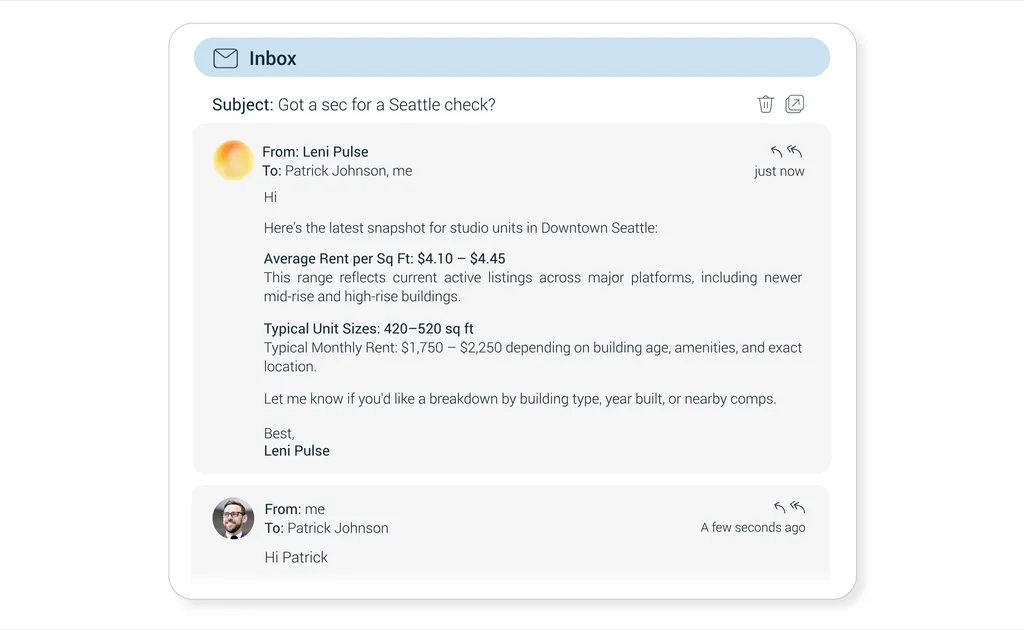Click sender name "From: Leni Pulse"
The image size is (1024, 630).
point(315,152)
